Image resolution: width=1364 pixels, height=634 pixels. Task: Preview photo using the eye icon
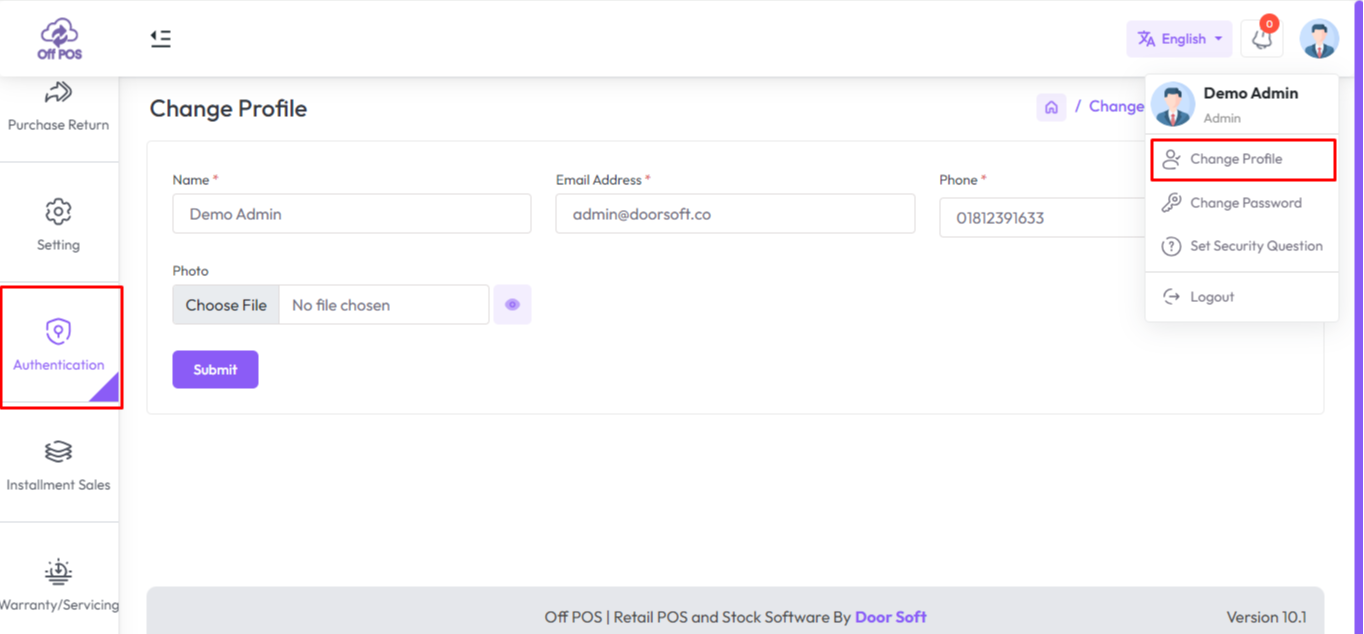pyautogui.click(x=512, y=305)
